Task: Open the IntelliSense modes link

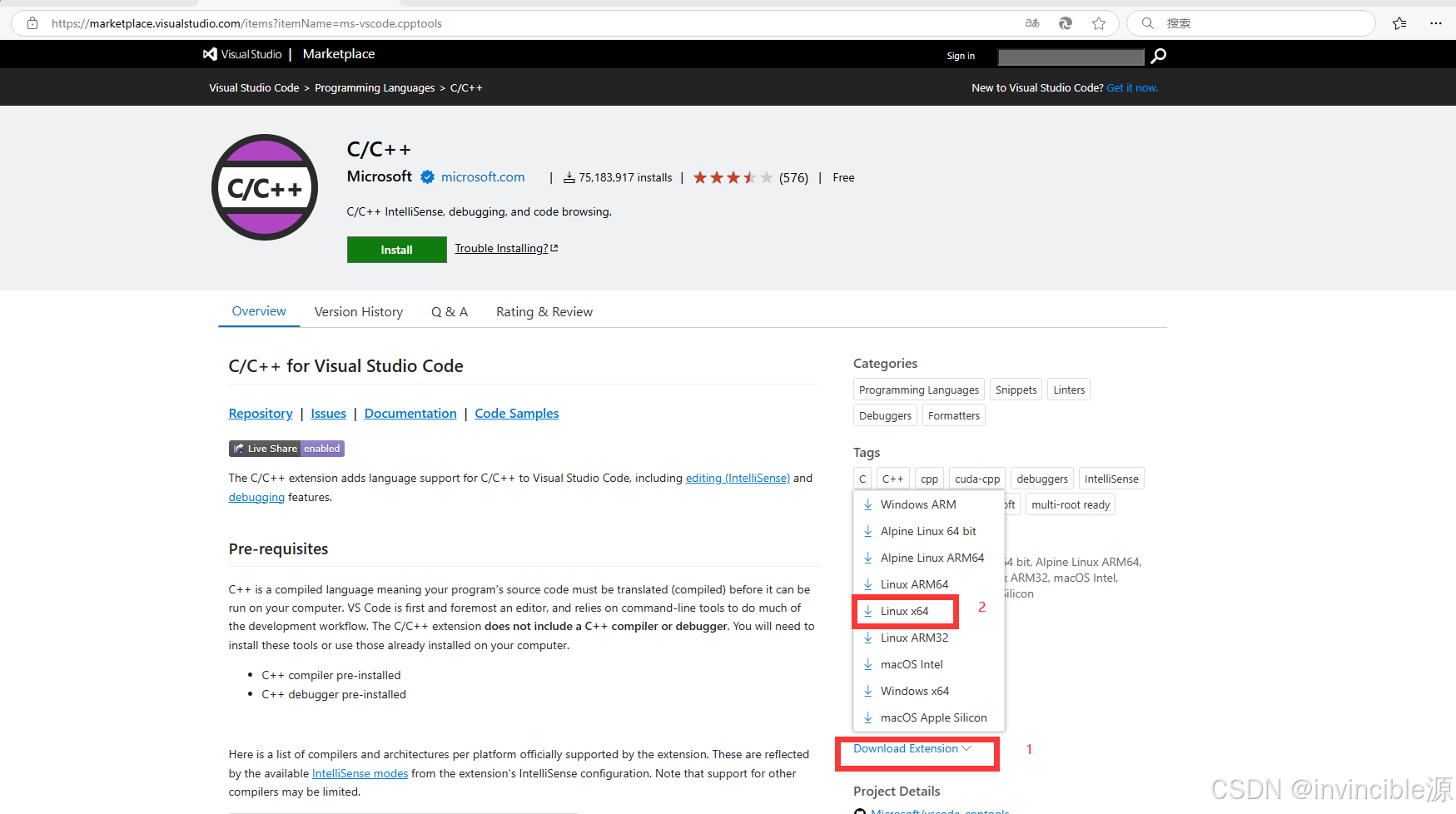Action: (x=360, y=774)
